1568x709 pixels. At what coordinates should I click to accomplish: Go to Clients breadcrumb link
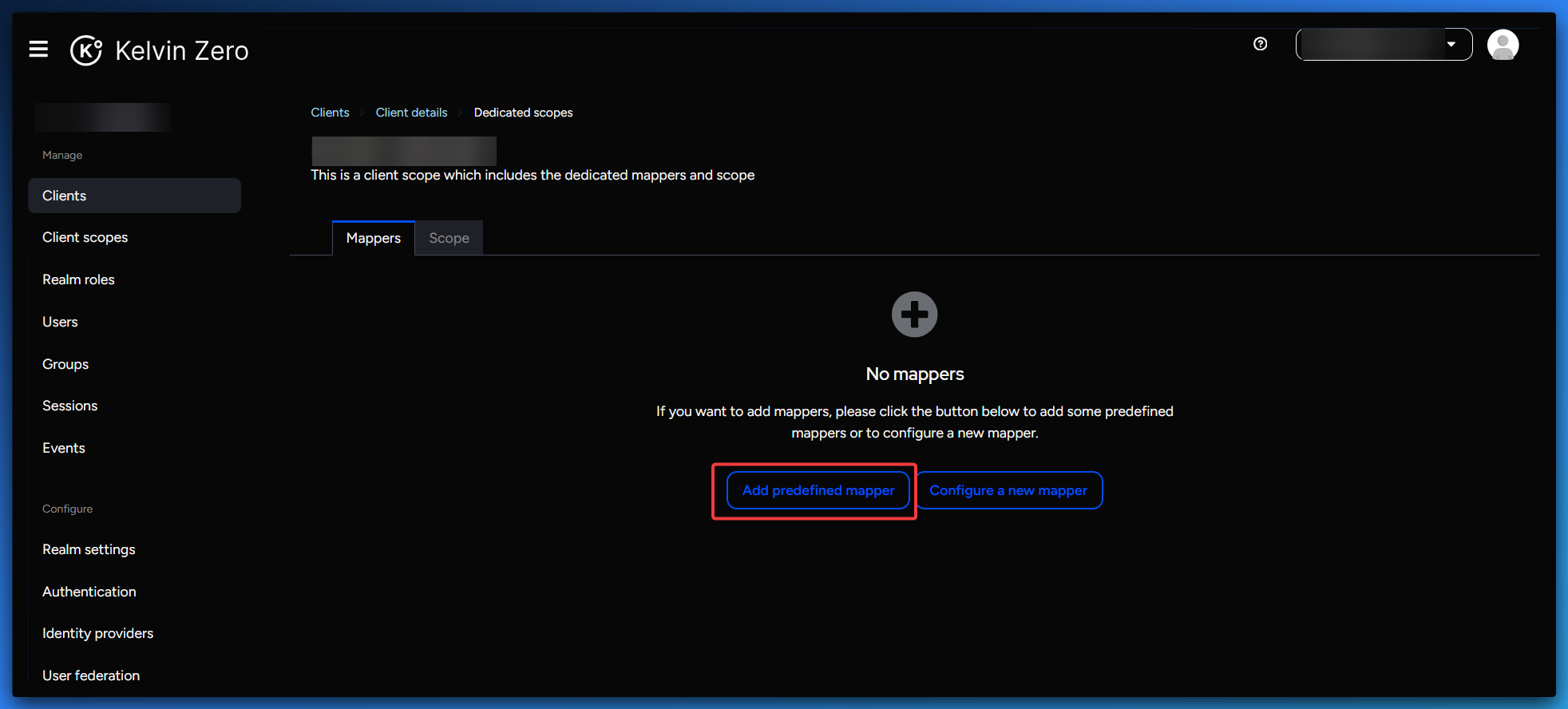tap(330, 113)
